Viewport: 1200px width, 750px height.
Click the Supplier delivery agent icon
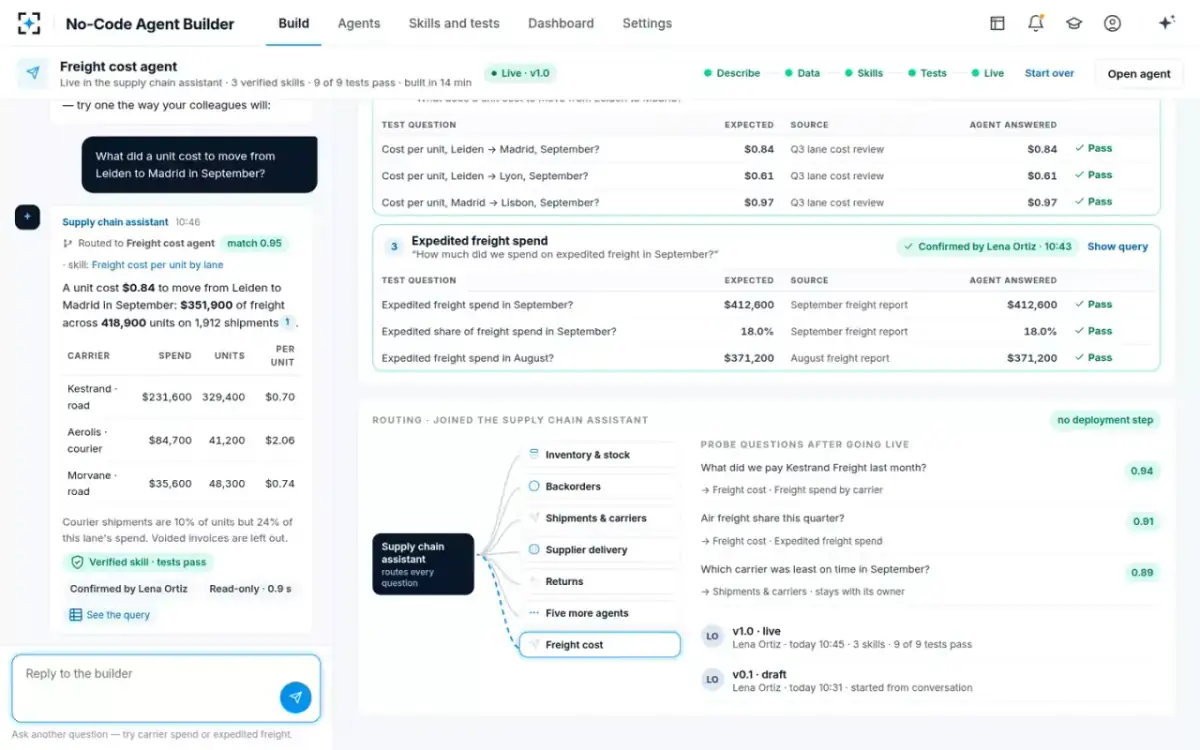[x=535, y=550]
